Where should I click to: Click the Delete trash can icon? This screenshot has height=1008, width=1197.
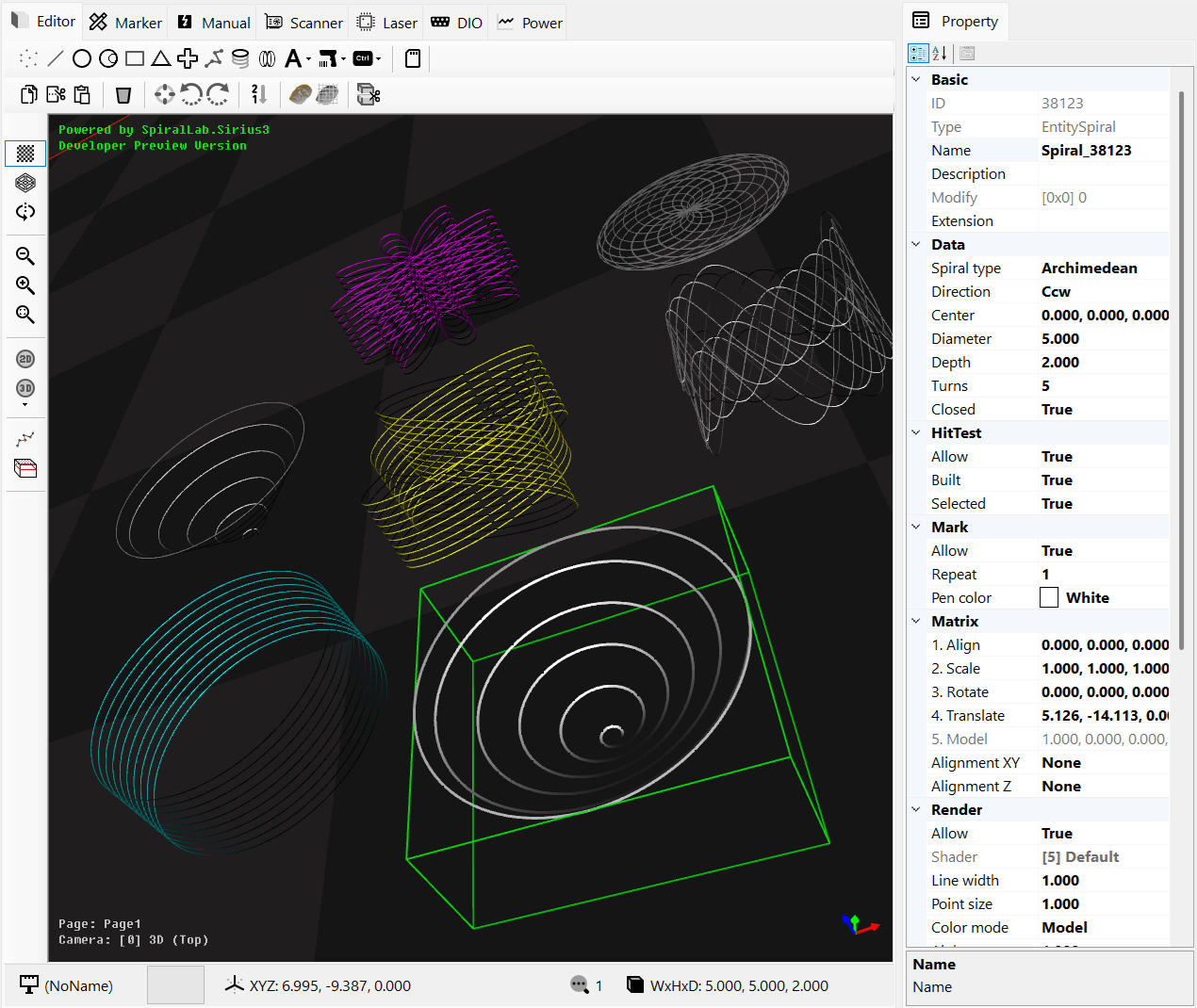(123, 94)
